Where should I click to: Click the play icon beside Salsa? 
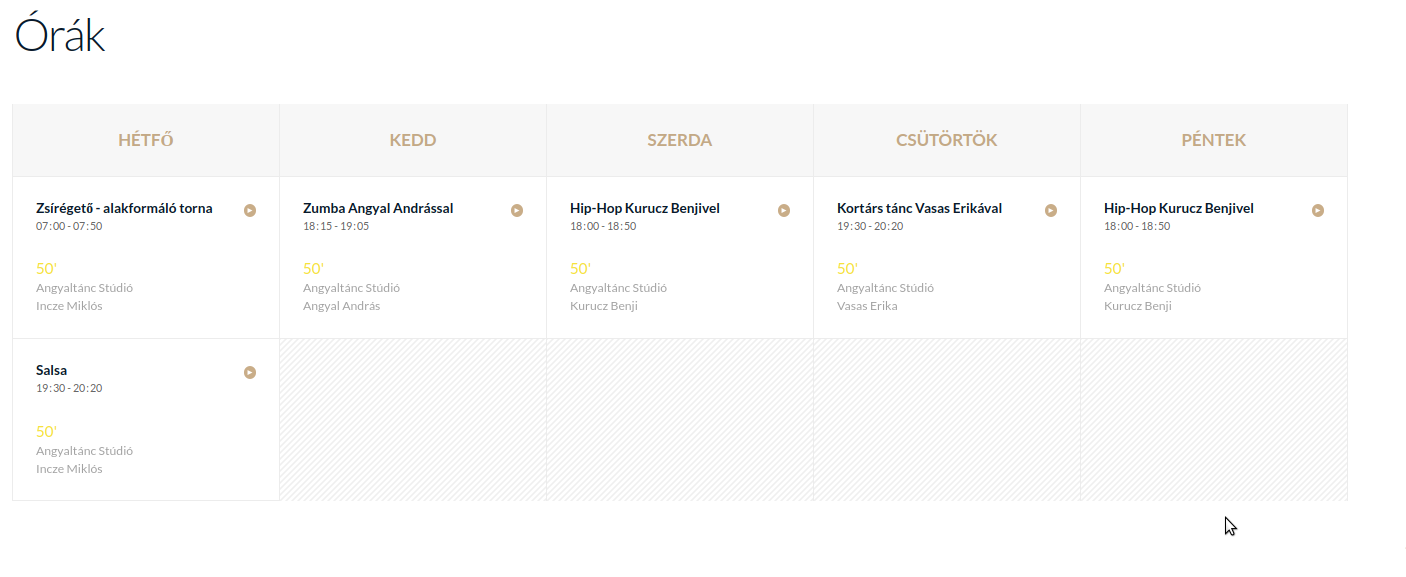tap(250, 372)
